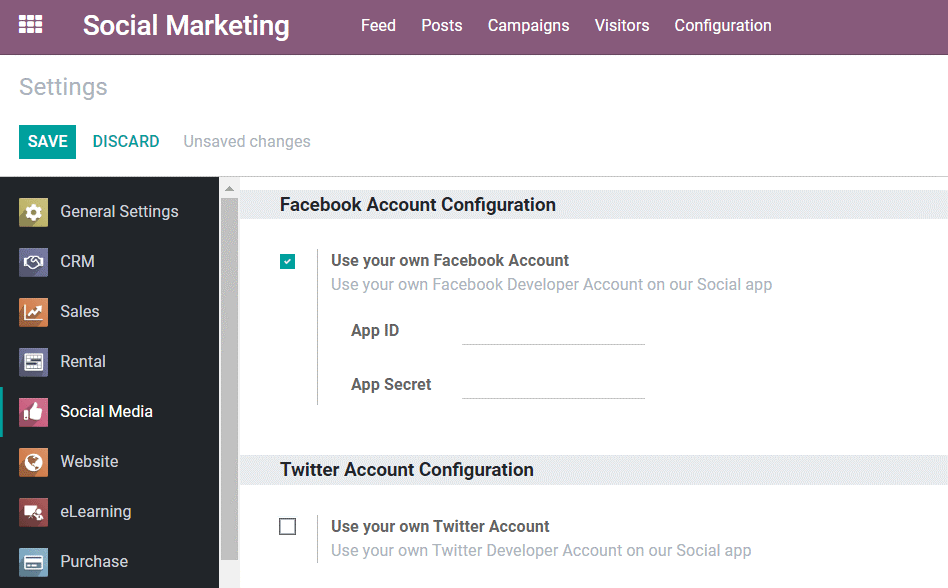
Task: Uncheck Use your own Facebook Account
Action: tap(287, 261)
